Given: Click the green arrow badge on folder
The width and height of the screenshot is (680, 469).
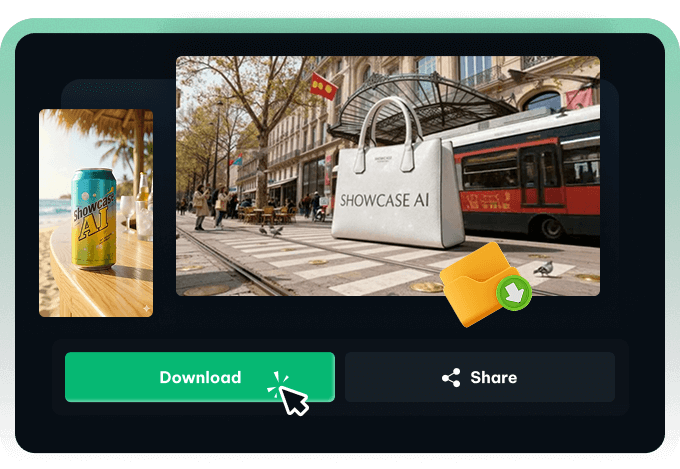Looking at the screenshot, I should [x=513, y=294].
